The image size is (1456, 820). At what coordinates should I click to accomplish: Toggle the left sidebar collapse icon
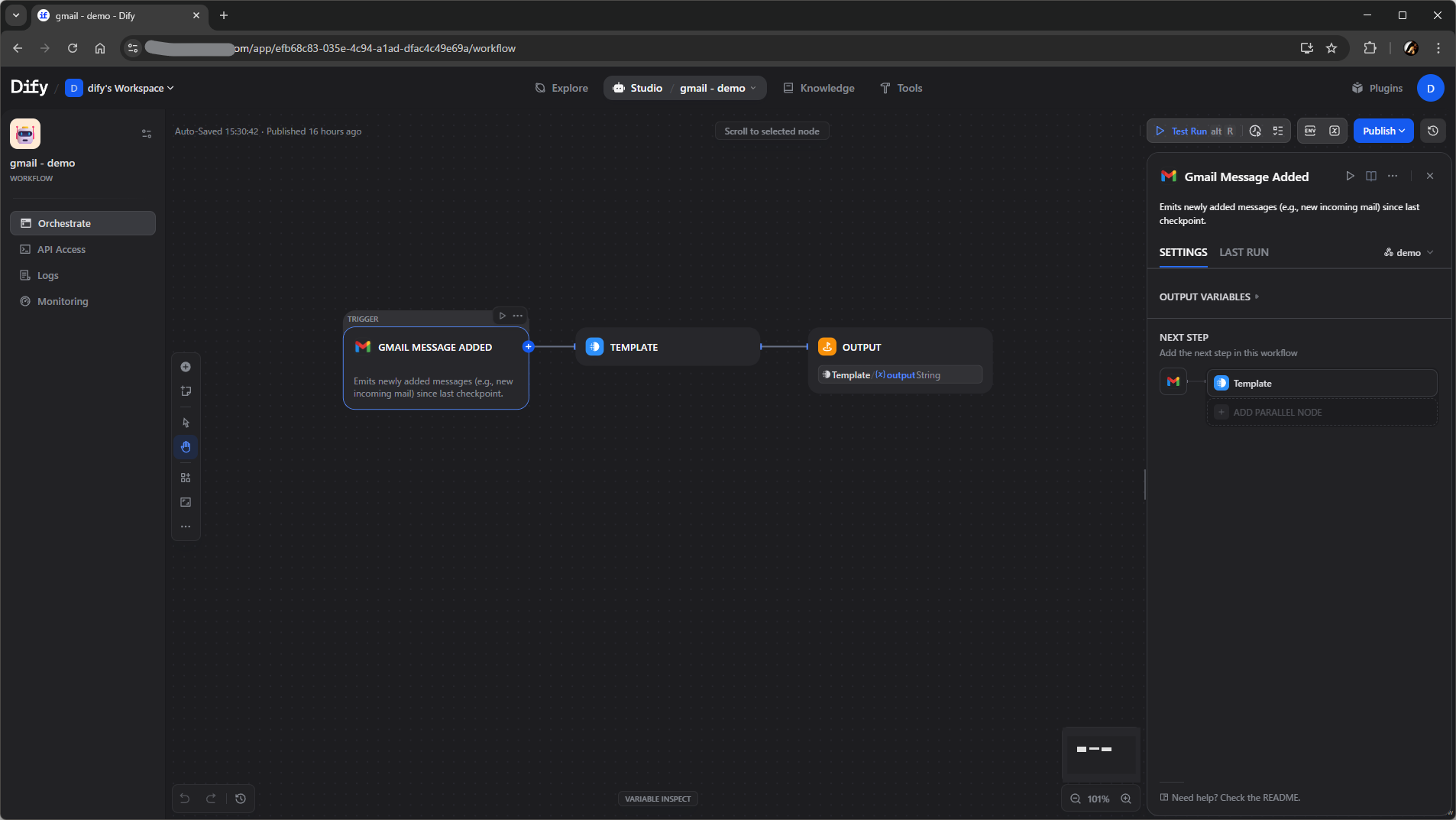147,134
